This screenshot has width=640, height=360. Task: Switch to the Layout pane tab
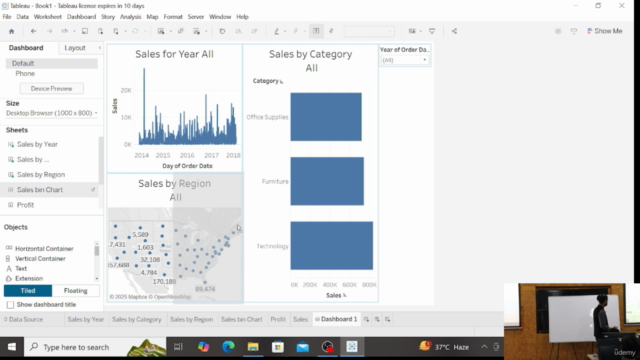pyautogui.click(x=75, y=48)
